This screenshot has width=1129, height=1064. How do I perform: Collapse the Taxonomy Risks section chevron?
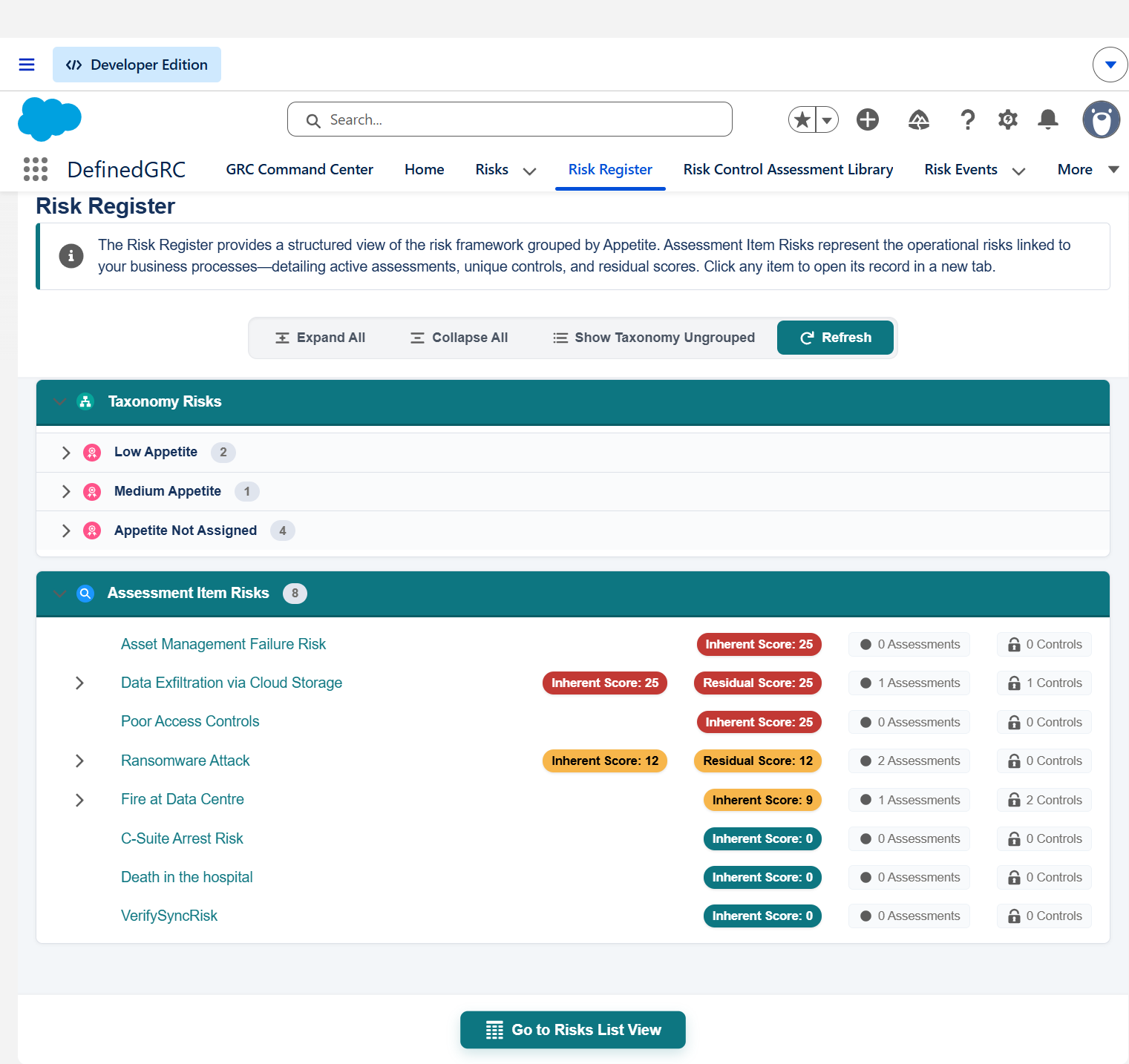pyautogui.click(x=60, y=402)
